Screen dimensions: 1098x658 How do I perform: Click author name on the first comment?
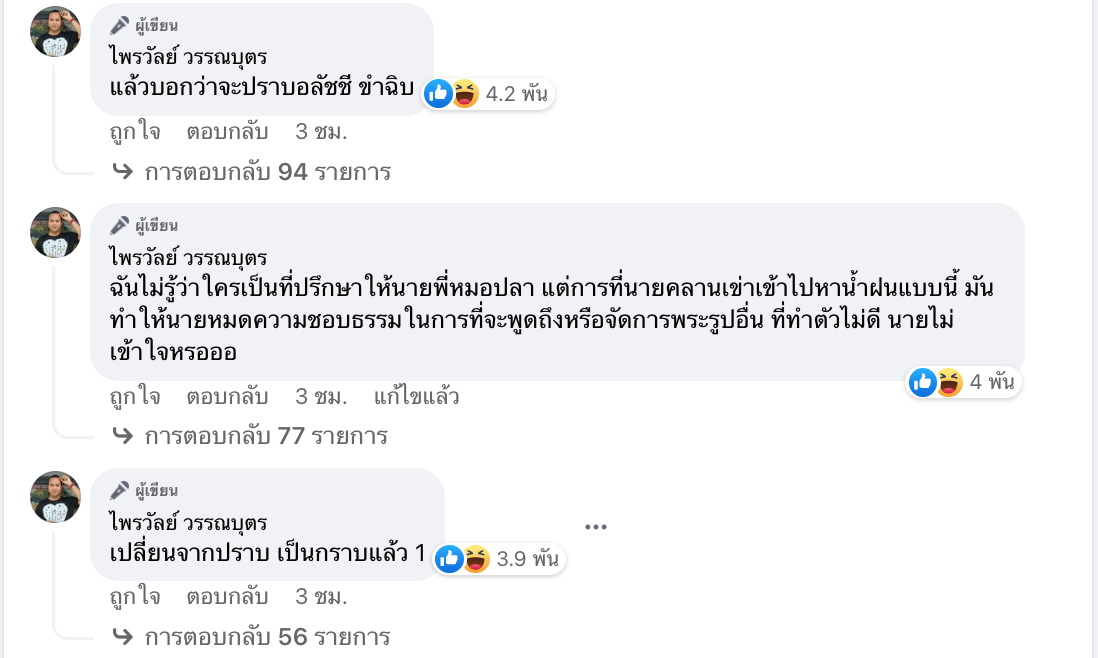coord(189,56)
